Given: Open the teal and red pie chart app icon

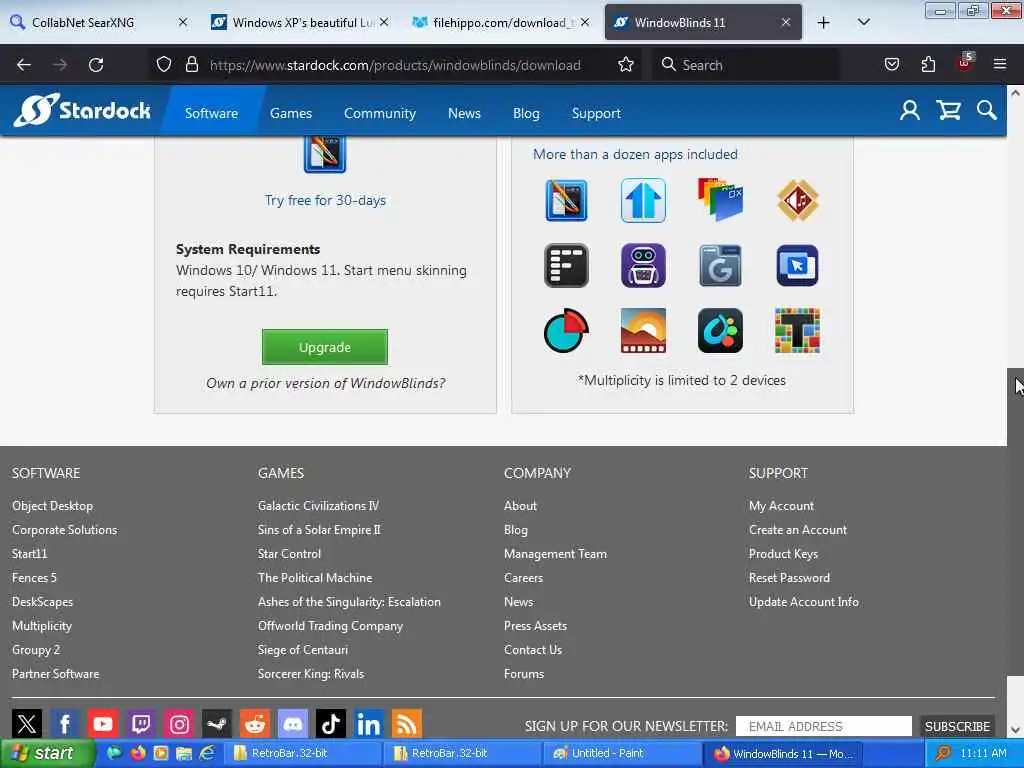Looking at the screenshot, I should click(x=566, y=330).
